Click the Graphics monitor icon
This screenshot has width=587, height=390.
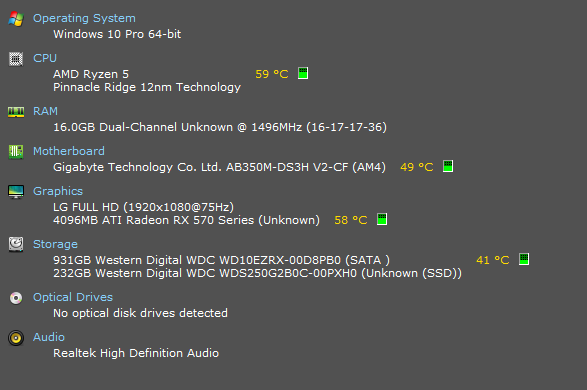(16, 192)
